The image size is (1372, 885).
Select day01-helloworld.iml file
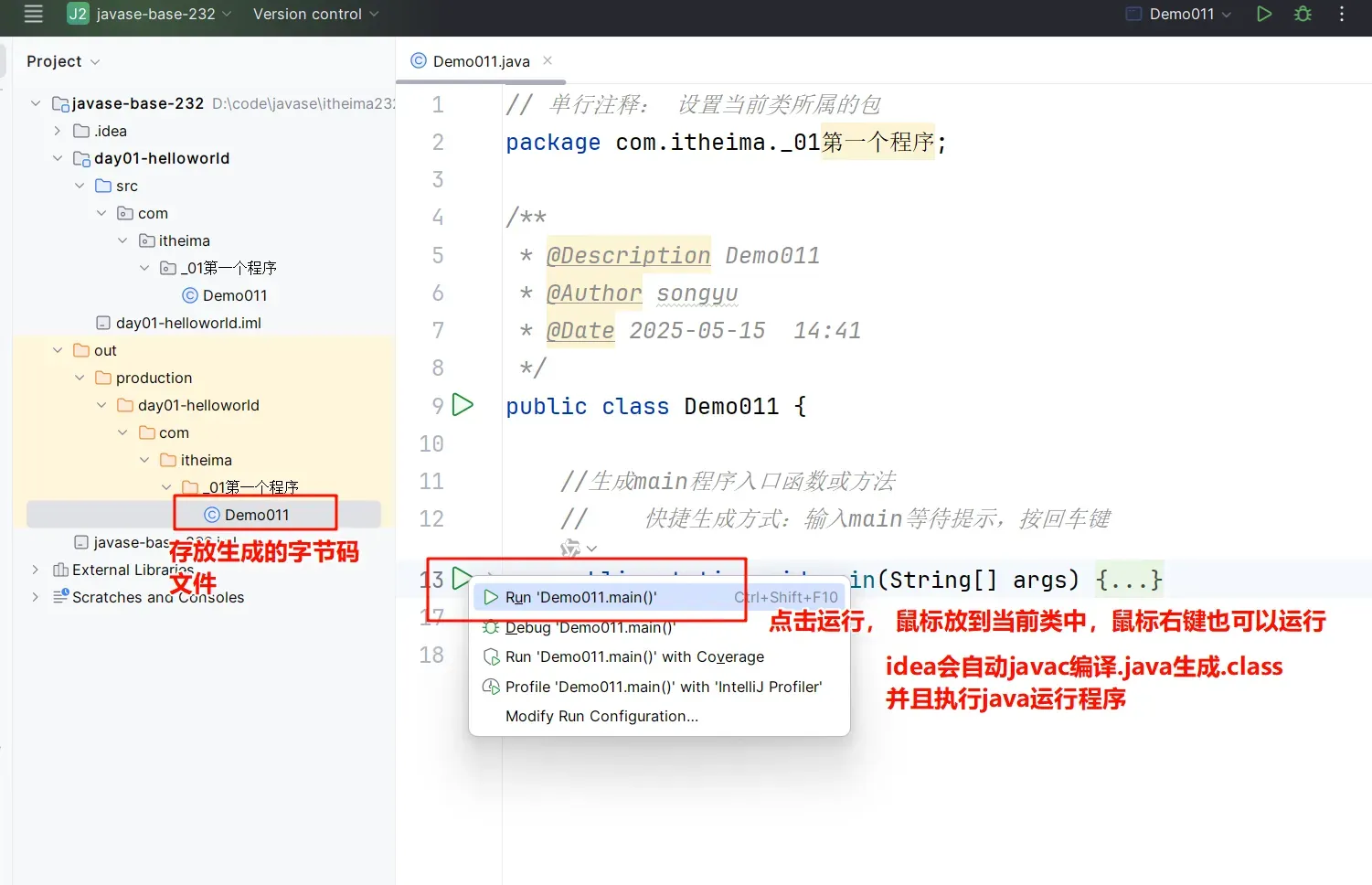pyautogui.click(x=178, y=323)
